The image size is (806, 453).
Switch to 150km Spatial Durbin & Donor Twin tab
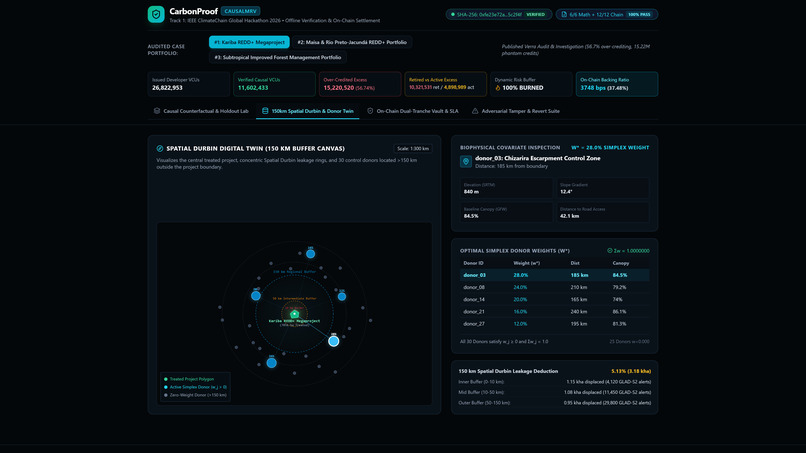click(x=307, y=111)
